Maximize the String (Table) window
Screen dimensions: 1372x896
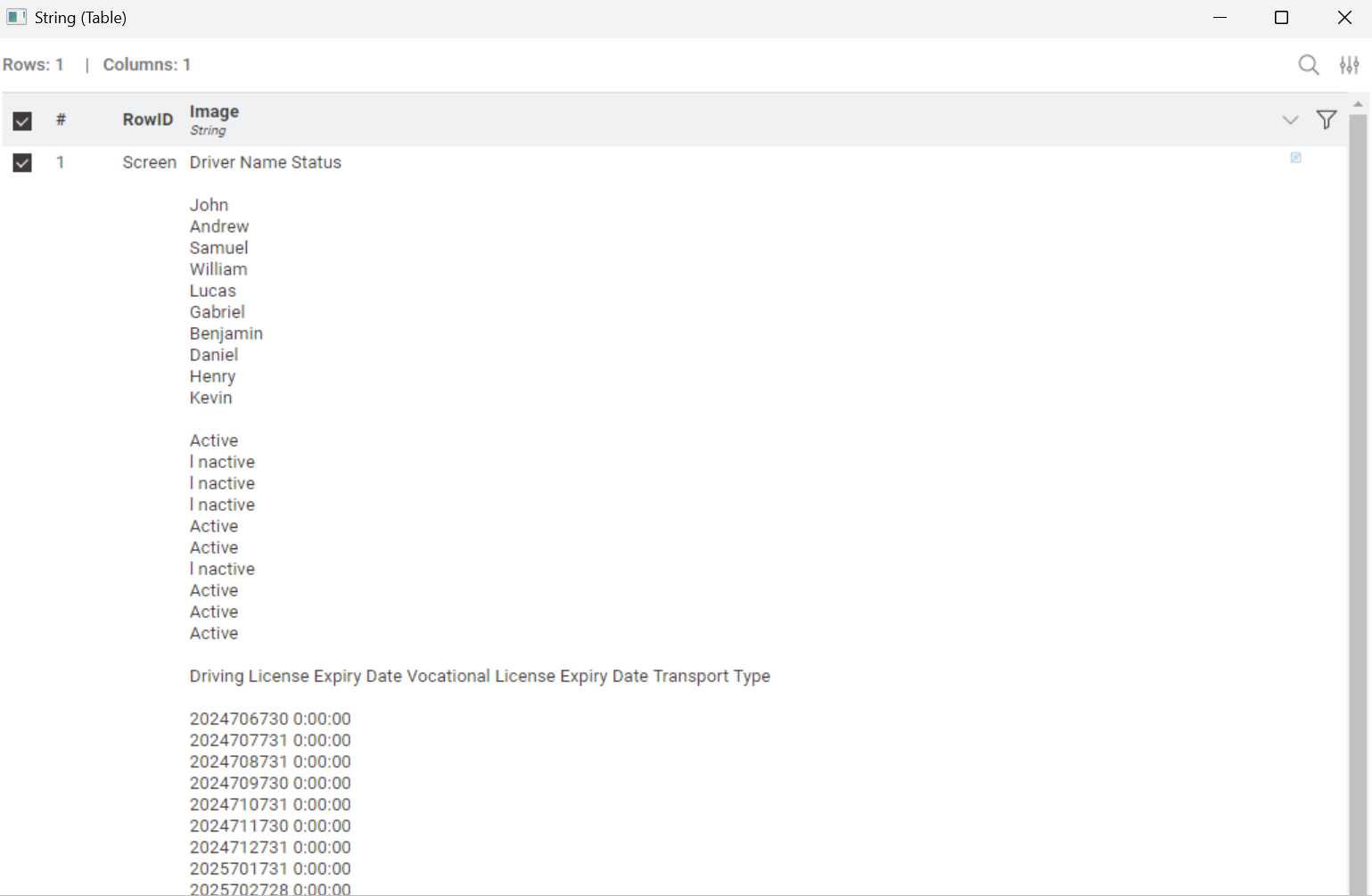click(1281, 18)
